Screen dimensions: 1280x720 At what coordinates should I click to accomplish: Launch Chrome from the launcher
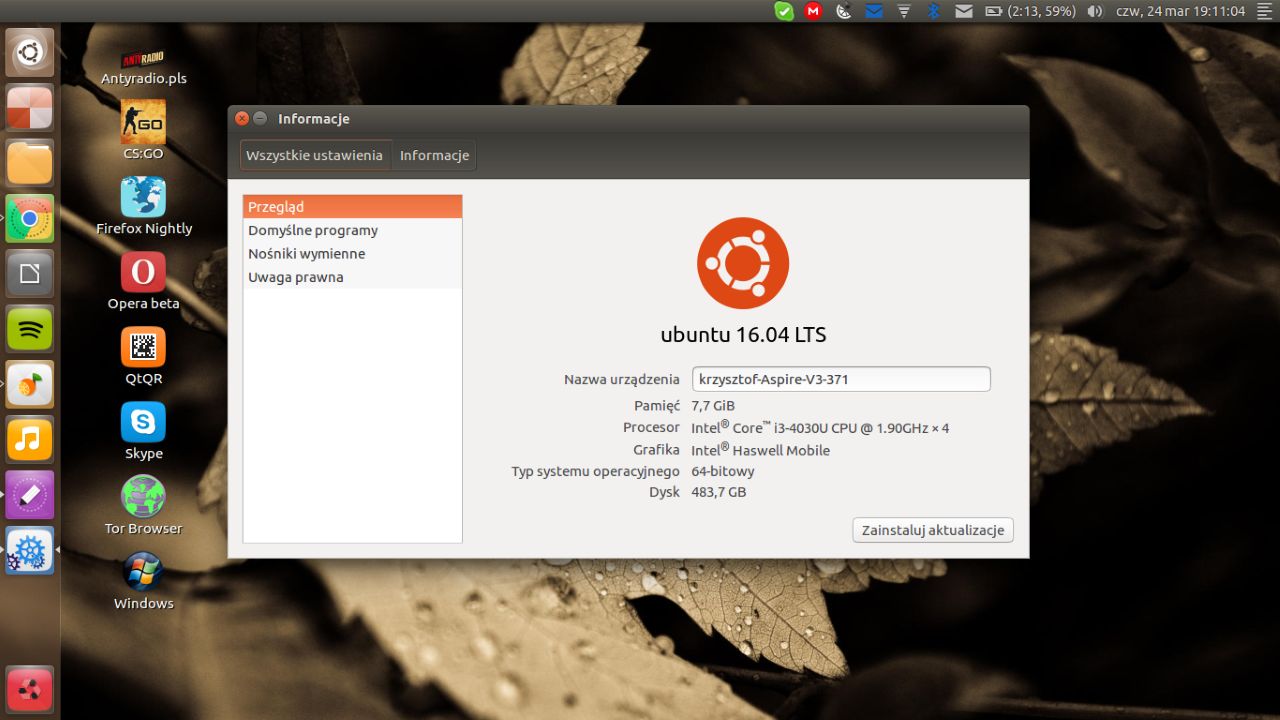click(x=30, y=219)
